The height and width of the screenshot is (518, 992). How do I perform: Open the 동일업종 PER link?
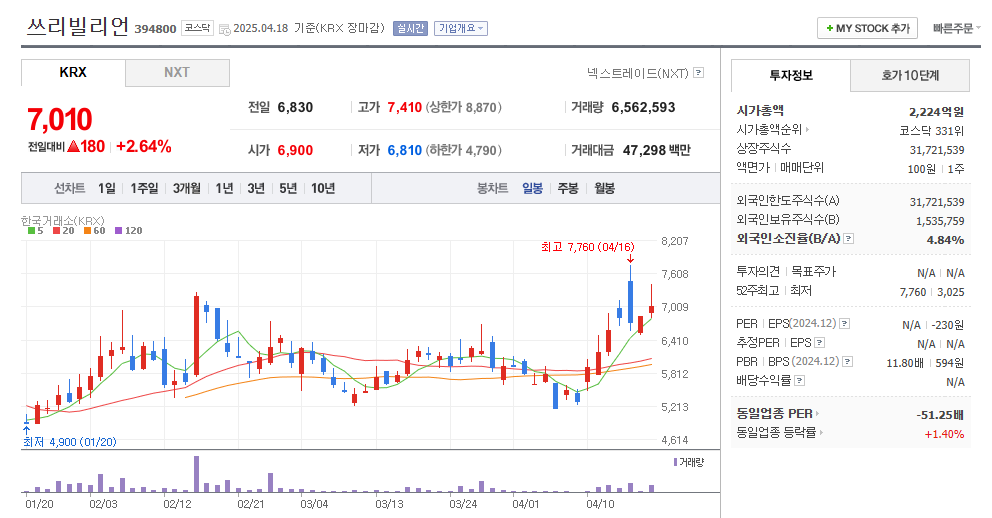[x=778, y=414]
